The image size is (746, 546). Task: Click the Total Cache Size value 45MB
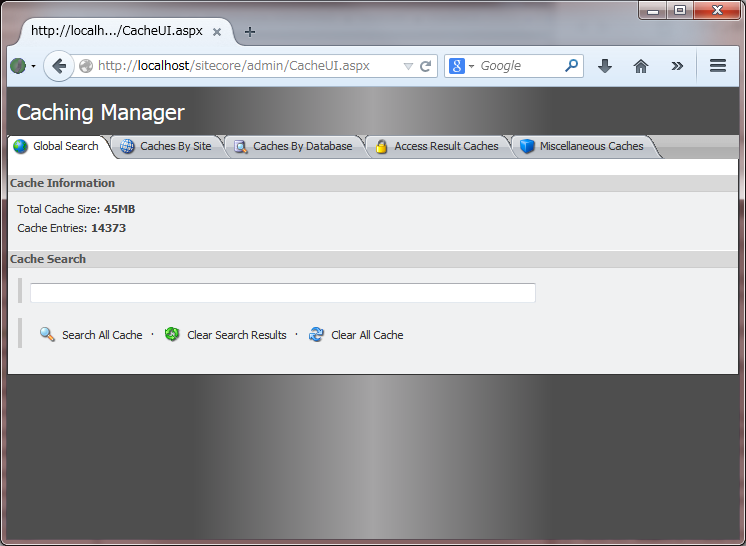point(119,209)
